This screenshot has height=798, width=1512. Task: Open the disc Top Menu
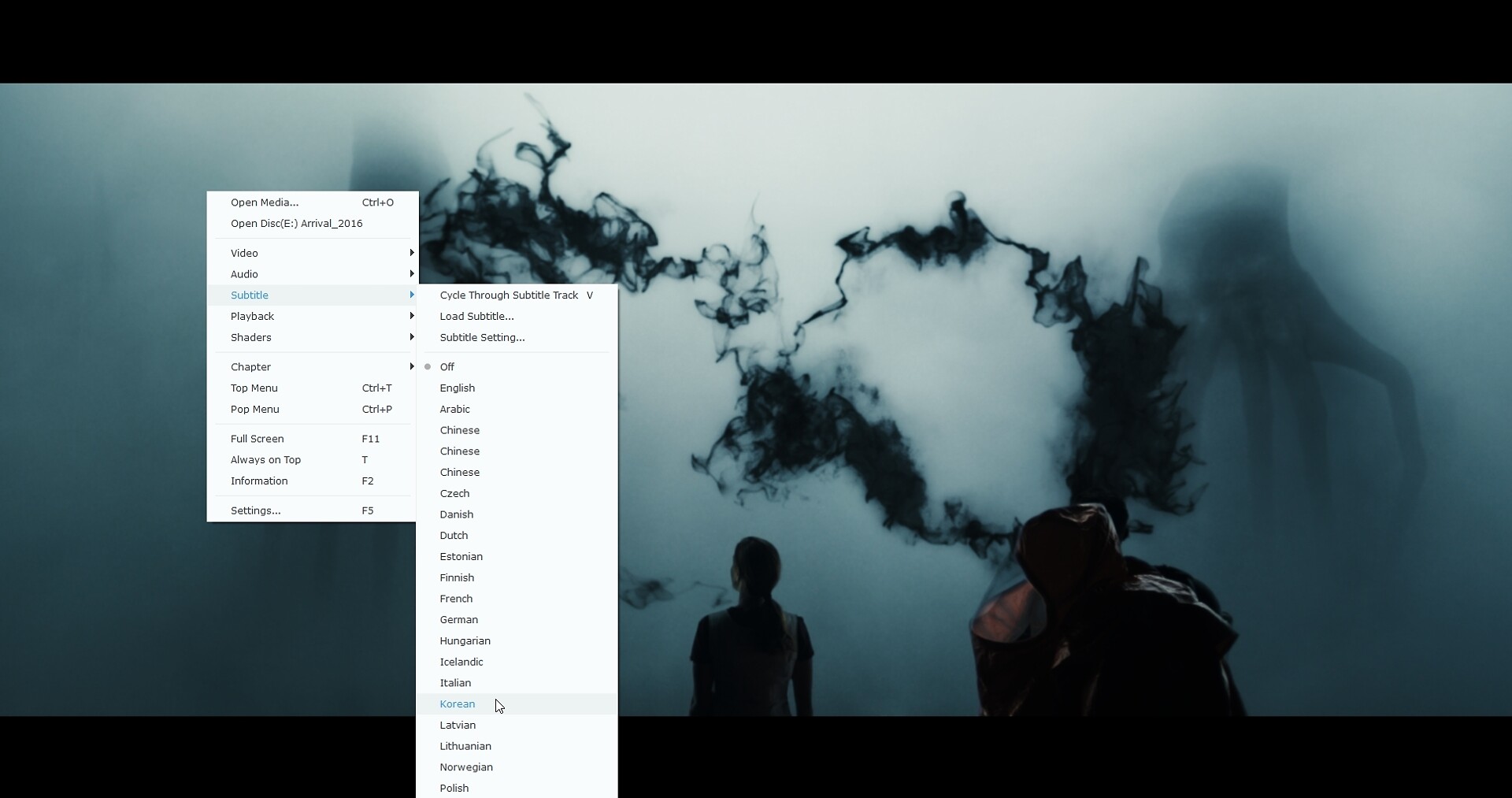(254, 388)
